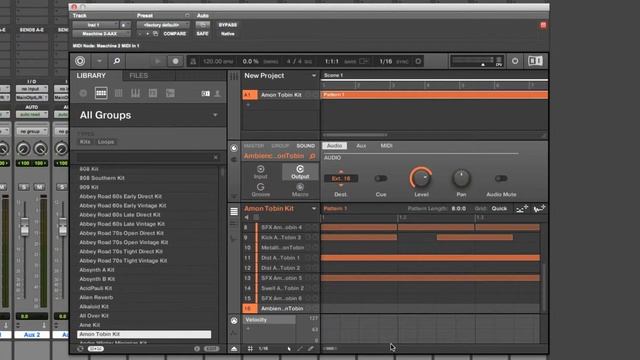
Task: Toggle the loop indicator at transport right
Action: tap(418, 61)
